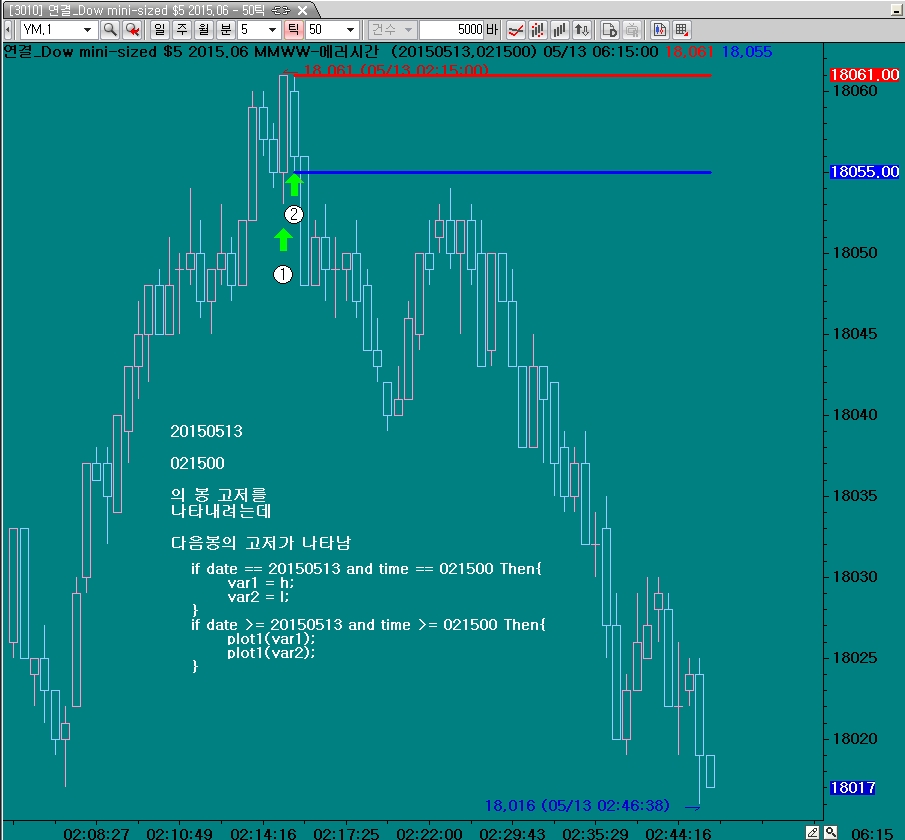
Task: Click the document with play arrow icon
Action: coord(609,30)
